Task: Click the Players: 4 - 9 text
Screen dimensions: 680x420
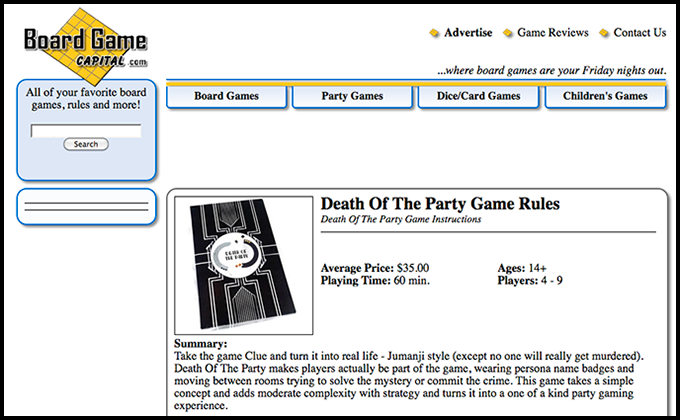Action: [530, 280]
